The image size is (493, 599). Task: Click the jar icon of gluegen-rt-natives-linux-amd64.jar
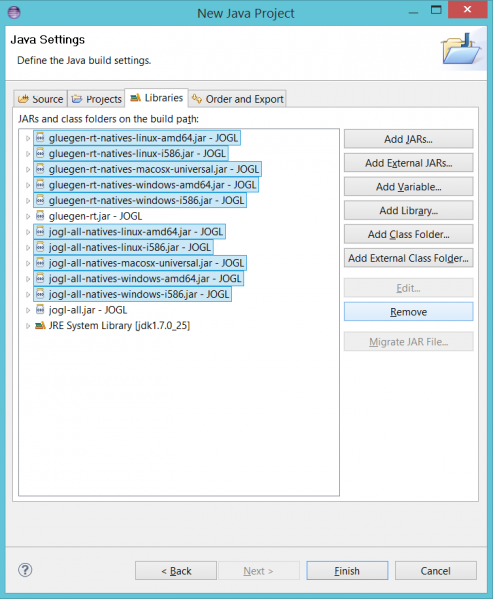pyautogui.click(x=40, y=138)
